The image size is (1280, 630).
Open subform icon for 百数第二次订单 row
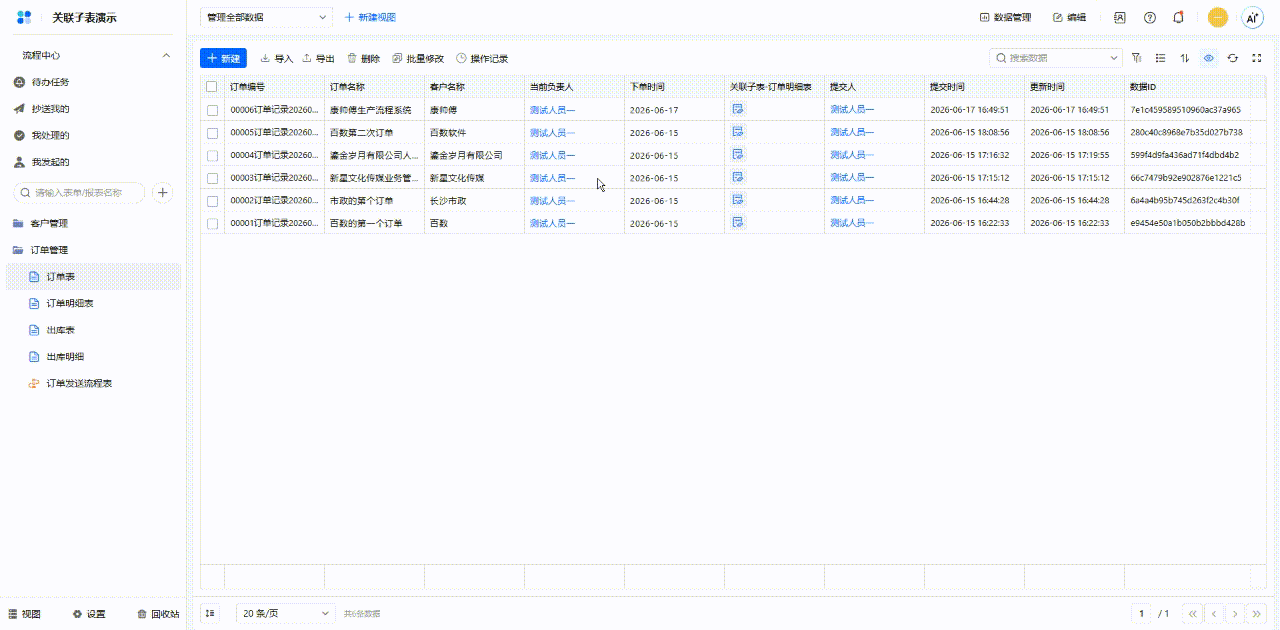[x=737, y=132]
